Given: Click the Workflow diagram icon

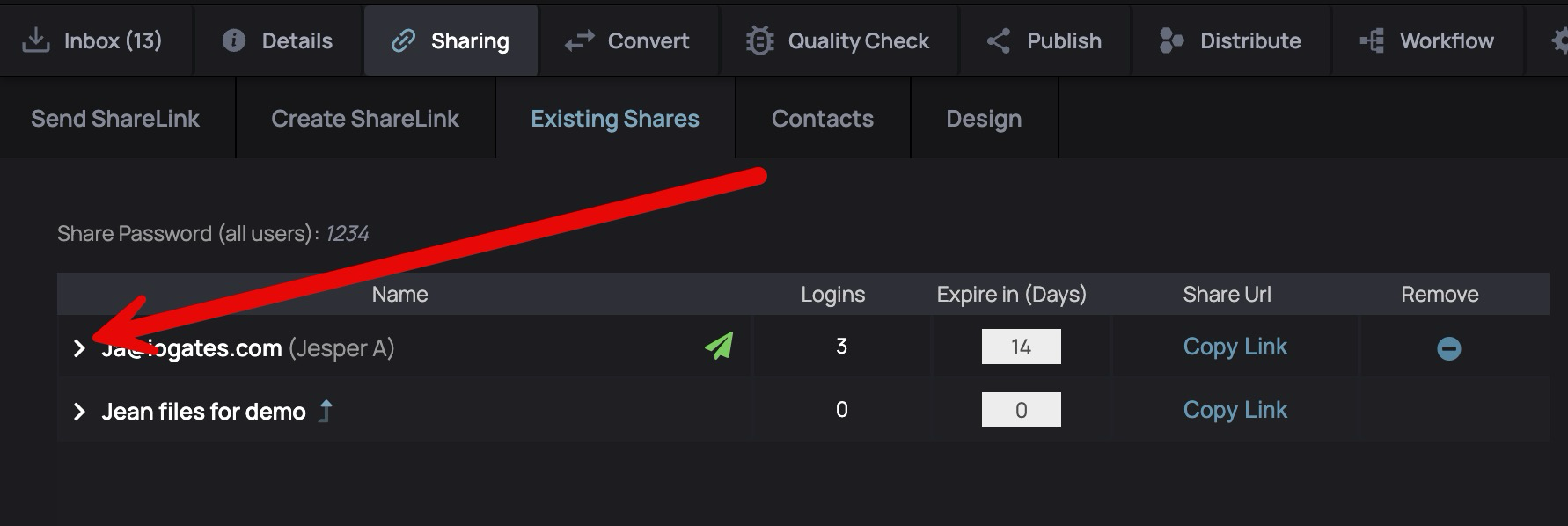Looking at the screenshot, I should (1372, 40).
